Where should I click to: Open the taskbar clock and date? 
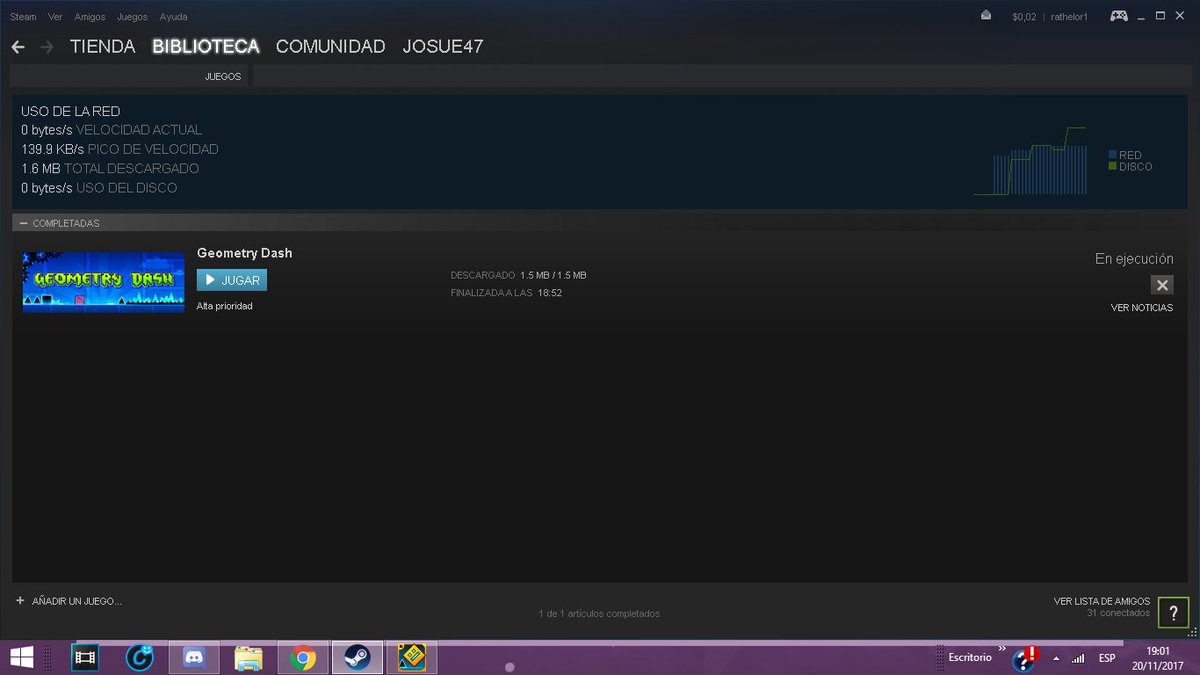point(1157,658)
